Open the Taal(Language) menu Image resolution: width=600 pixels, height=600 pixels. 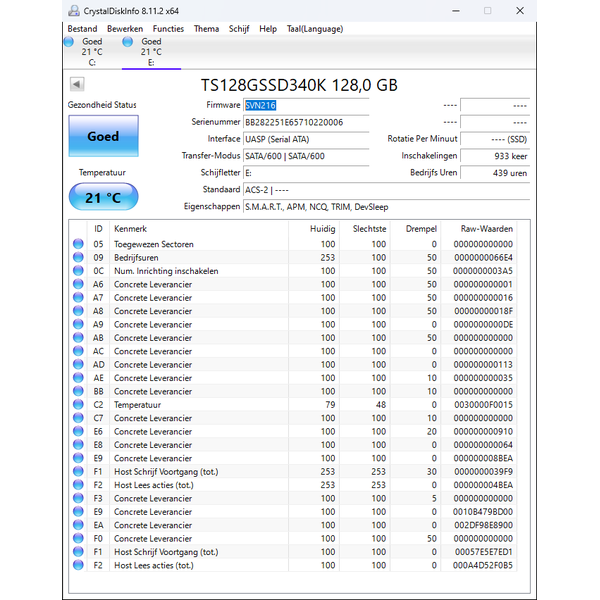(315, 29)
